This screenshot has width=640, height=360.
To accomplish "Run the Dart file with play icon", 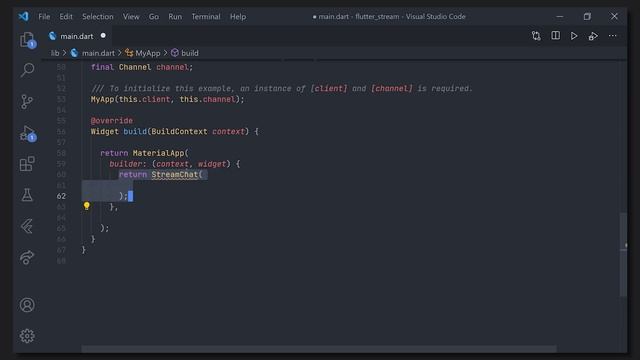I will pos(574,36).
